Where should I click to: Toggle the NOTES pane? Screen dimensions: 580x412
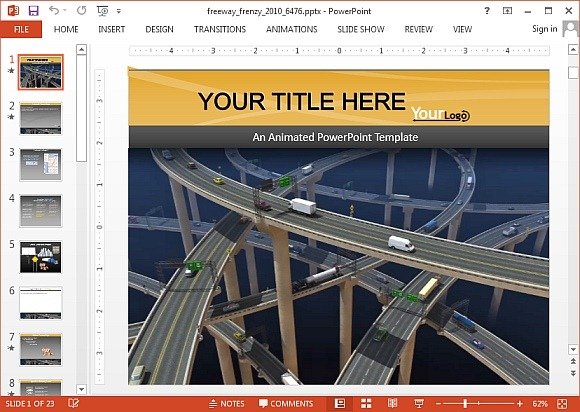click(226, 403)
